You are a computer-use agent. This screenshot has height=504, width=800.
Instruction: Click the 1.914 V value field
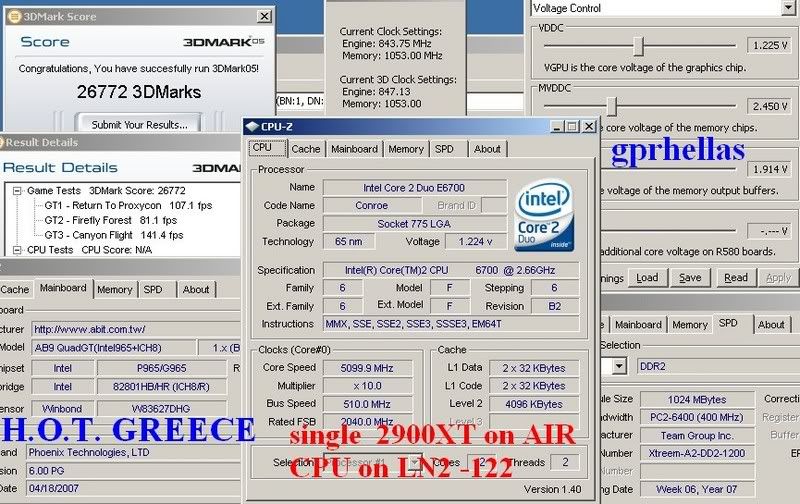[x=770, y=169]
